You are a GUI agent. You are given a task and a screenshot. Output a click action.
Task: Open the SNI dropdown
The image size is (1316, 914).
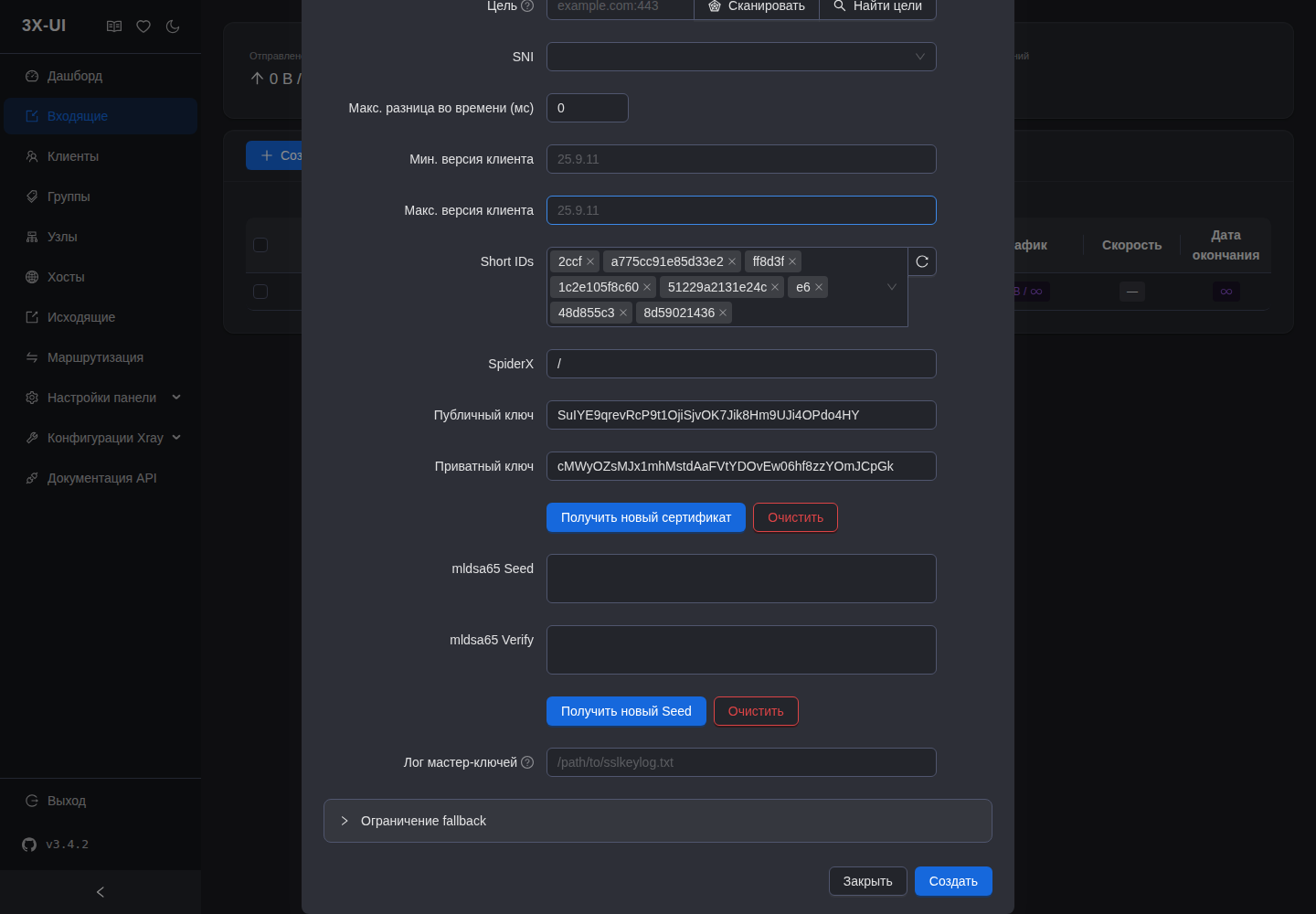[x=741, y=57]
